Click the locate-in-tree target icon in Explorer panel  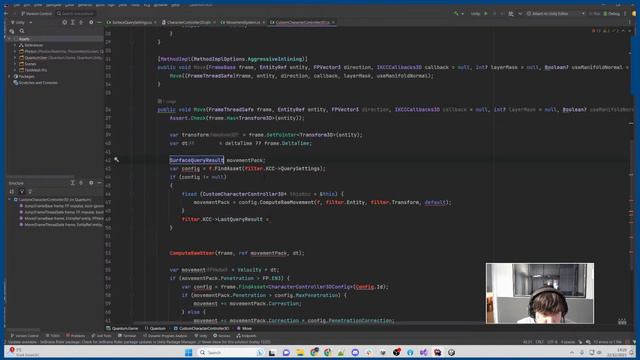(64, 22)
